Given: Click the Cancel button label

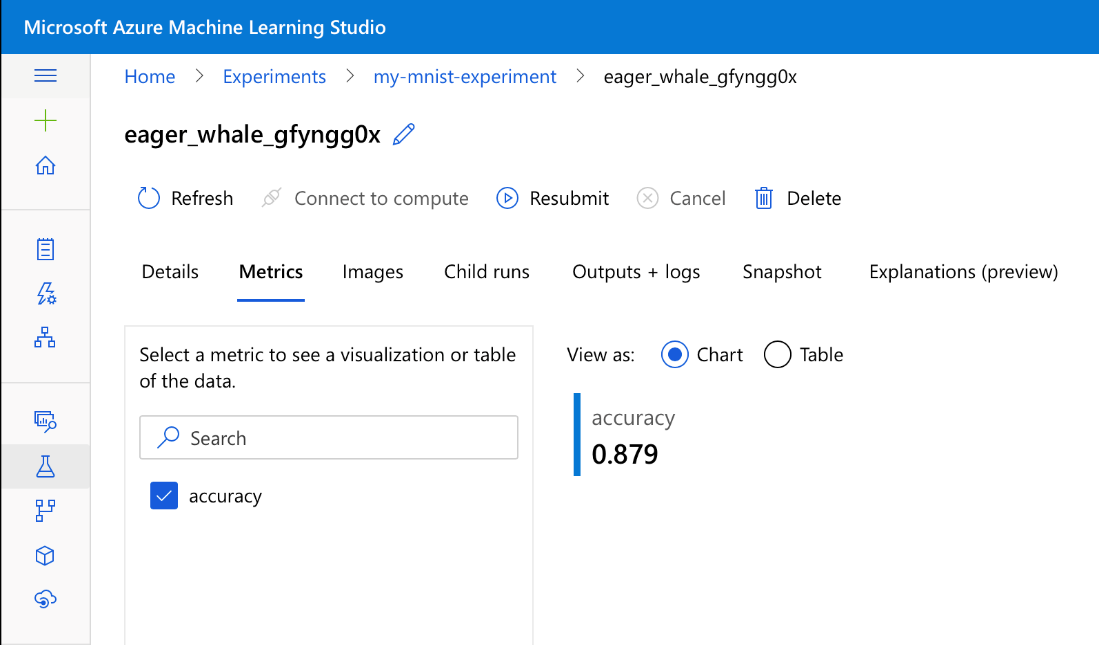Looking at the screenshot, I should [697, 198].
